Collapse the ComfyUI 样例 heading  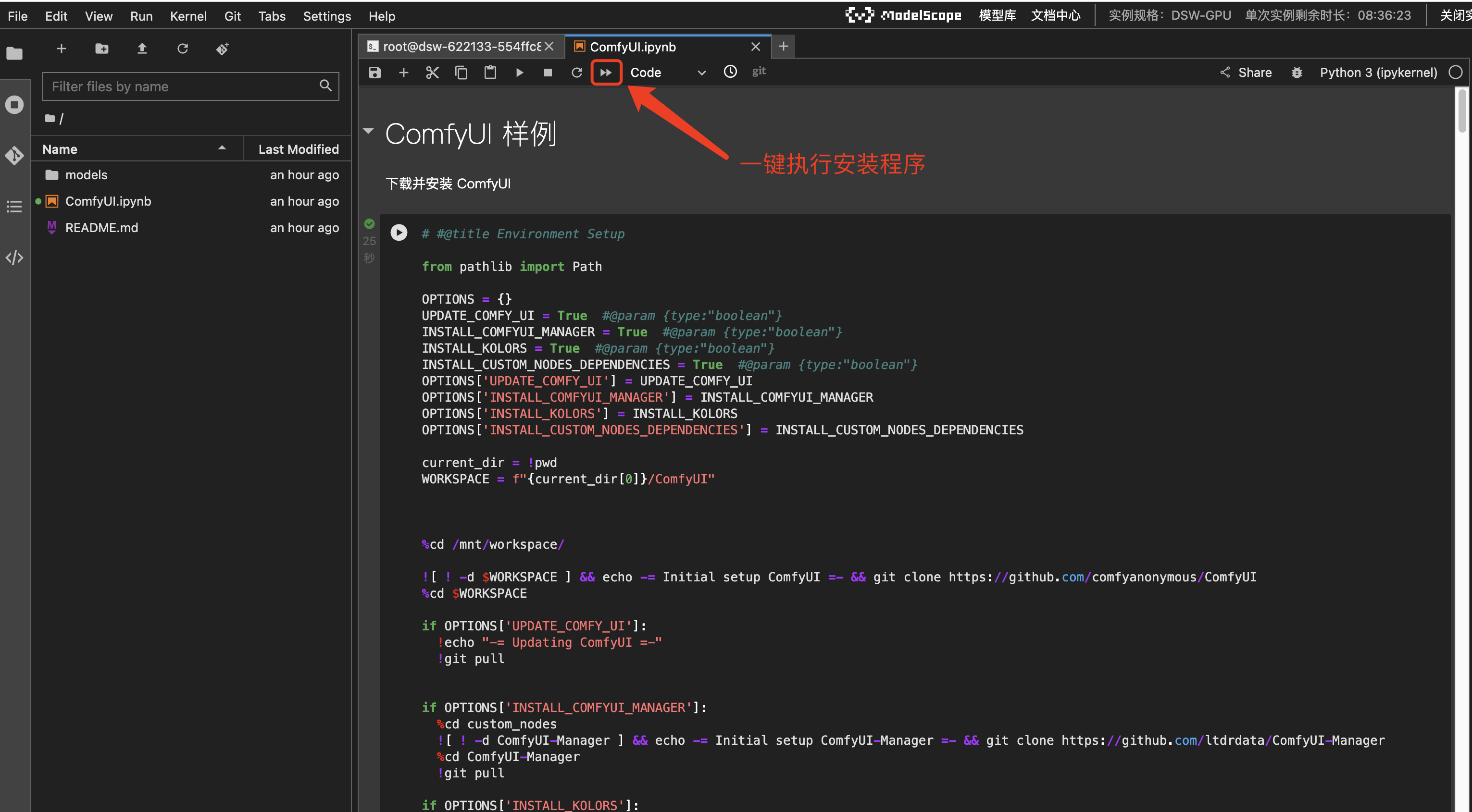tap(369, 131)
